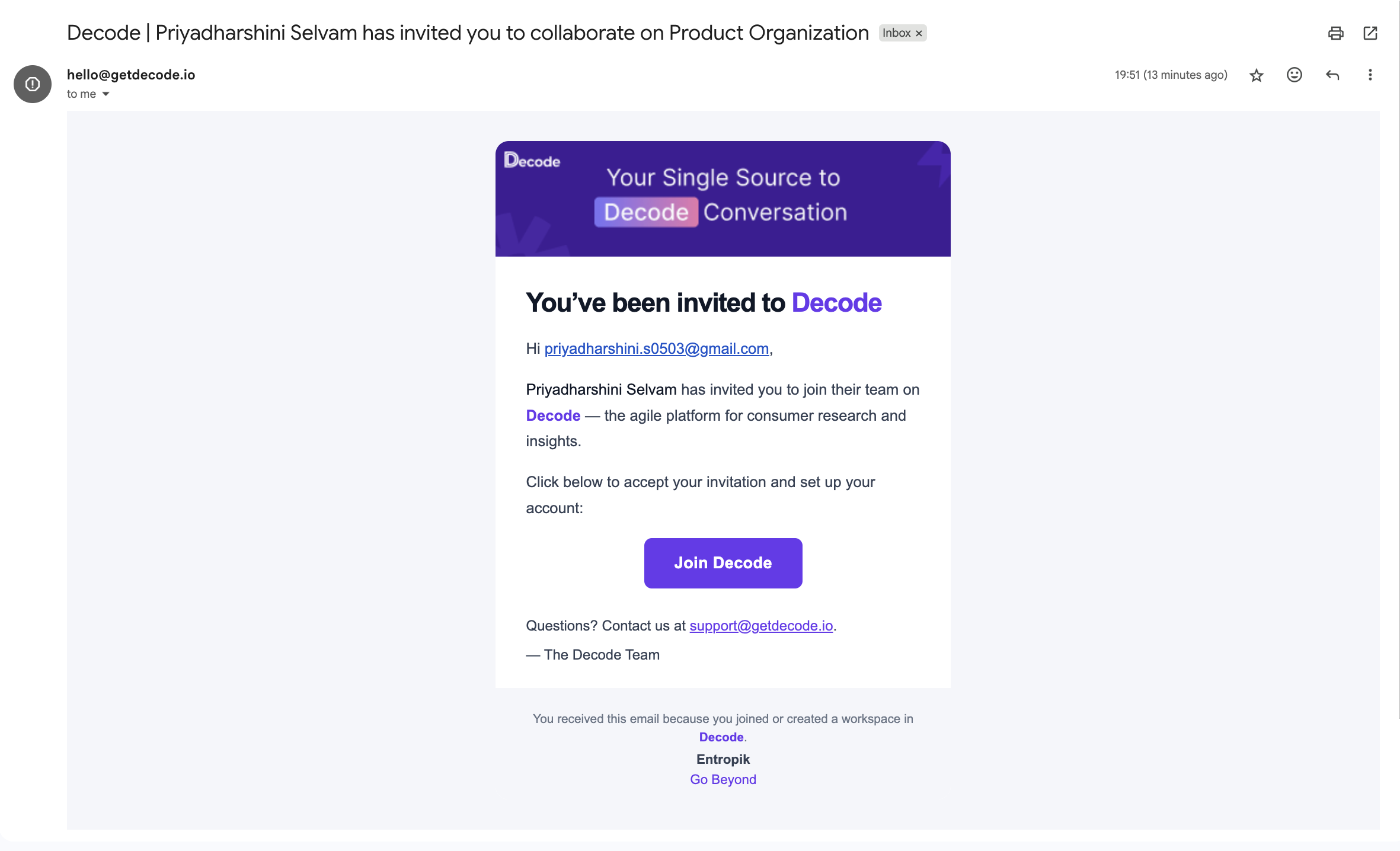Expand the 'to me' recipient details
1400x851 pixels.
coord(106,94)
